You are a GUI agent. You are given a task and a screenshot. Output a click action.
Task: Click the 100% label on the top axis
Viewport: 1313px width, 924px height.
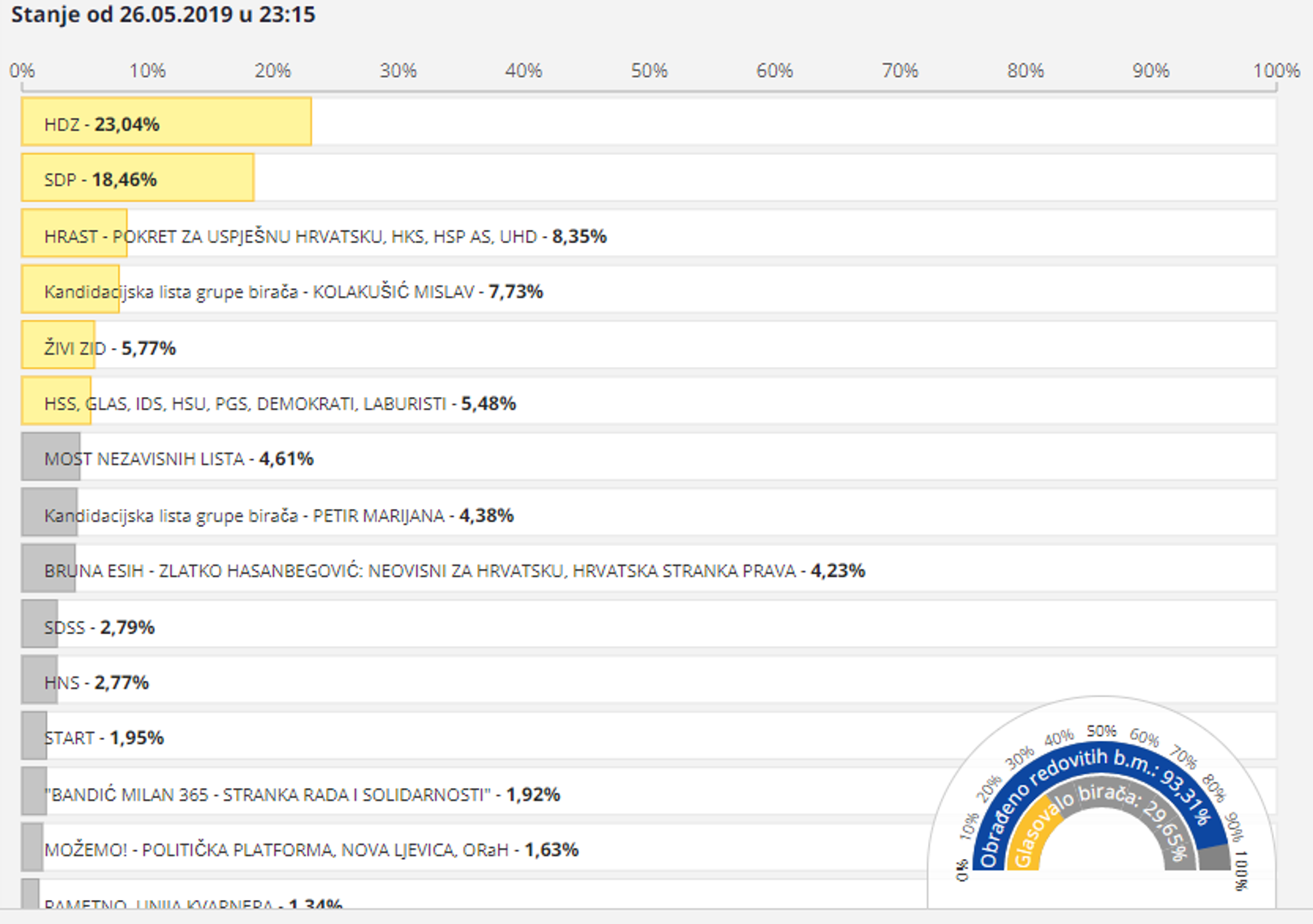coord(1275,71)
